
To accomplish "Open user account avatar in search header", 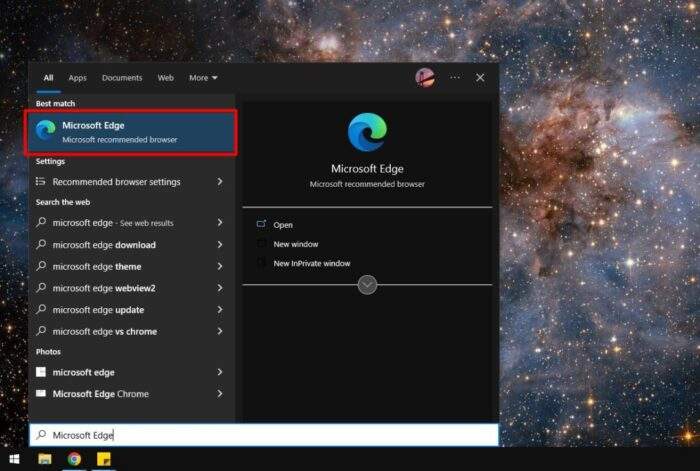I will [425, 78].
